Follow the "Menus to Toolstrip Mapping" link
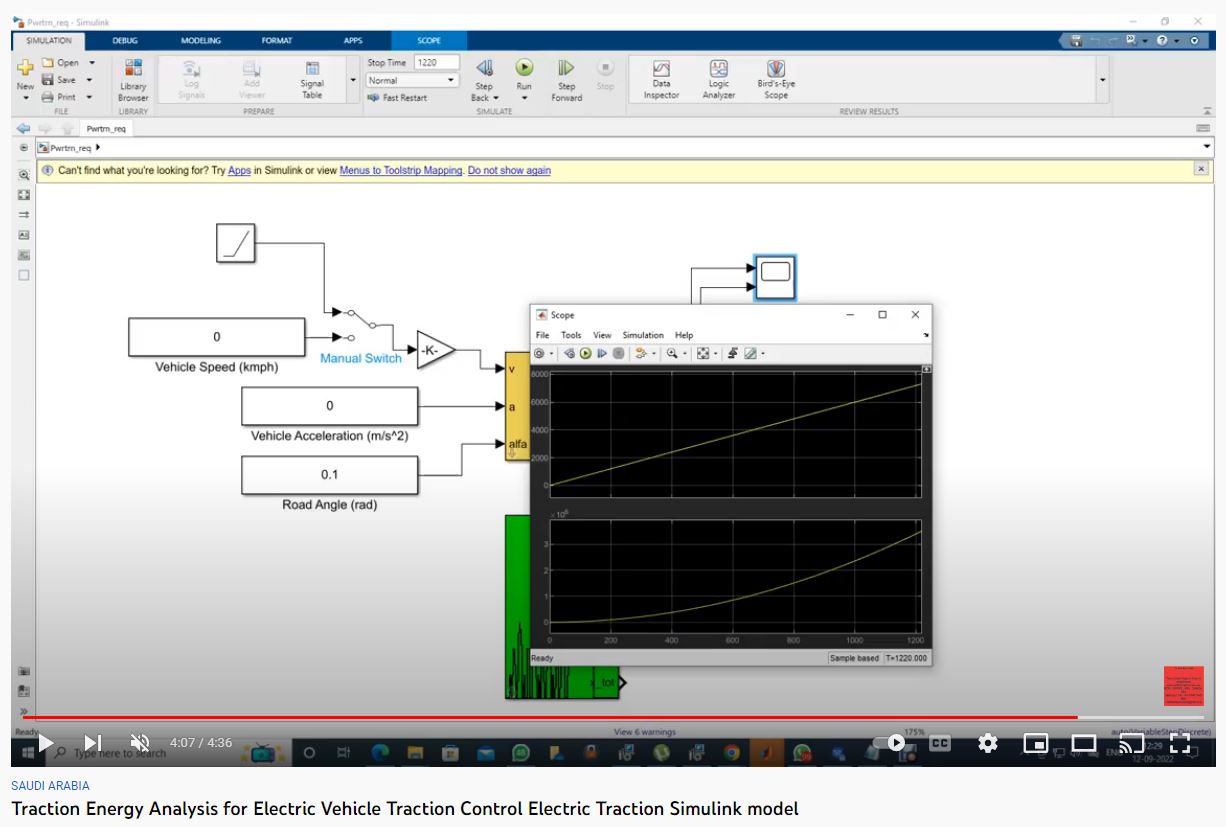This screenshot has width=1226, height=827. pyautogui.click(x=401, y=171)
